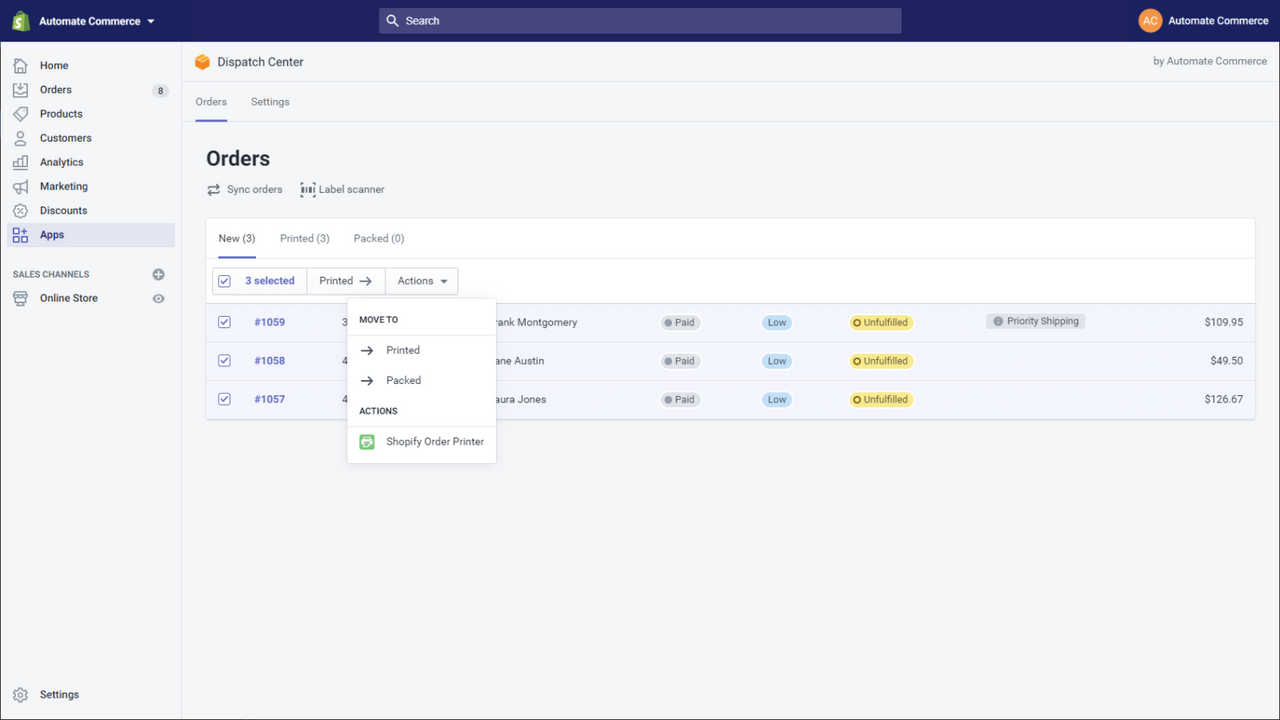Uncheck order #1059's checkbox
Viewport: 1280px width, 720px height.
point(224,322)
